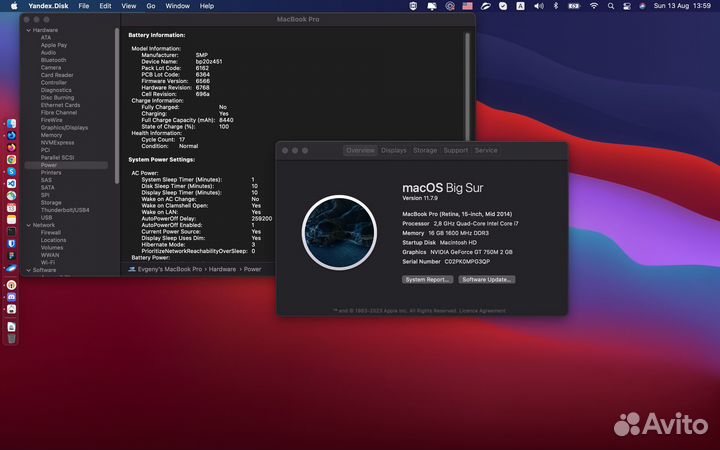Collapse the Hardware section
The height and width of the screenshot is (450, 720).
tap(28, 30)
